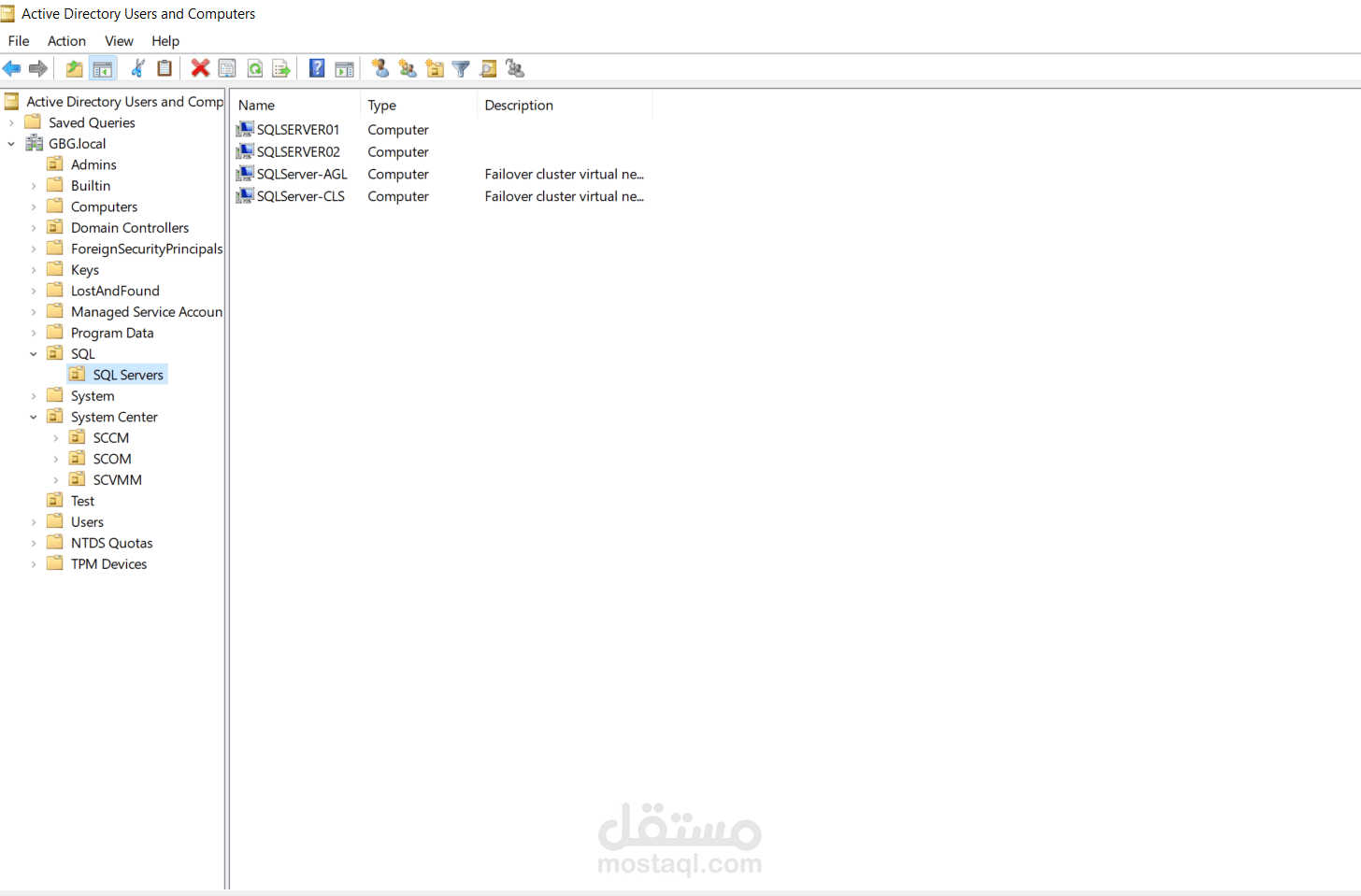1361x896 pixels.
Task: Go back with the blue Back arrow
Action: click(x=12, y=68)
